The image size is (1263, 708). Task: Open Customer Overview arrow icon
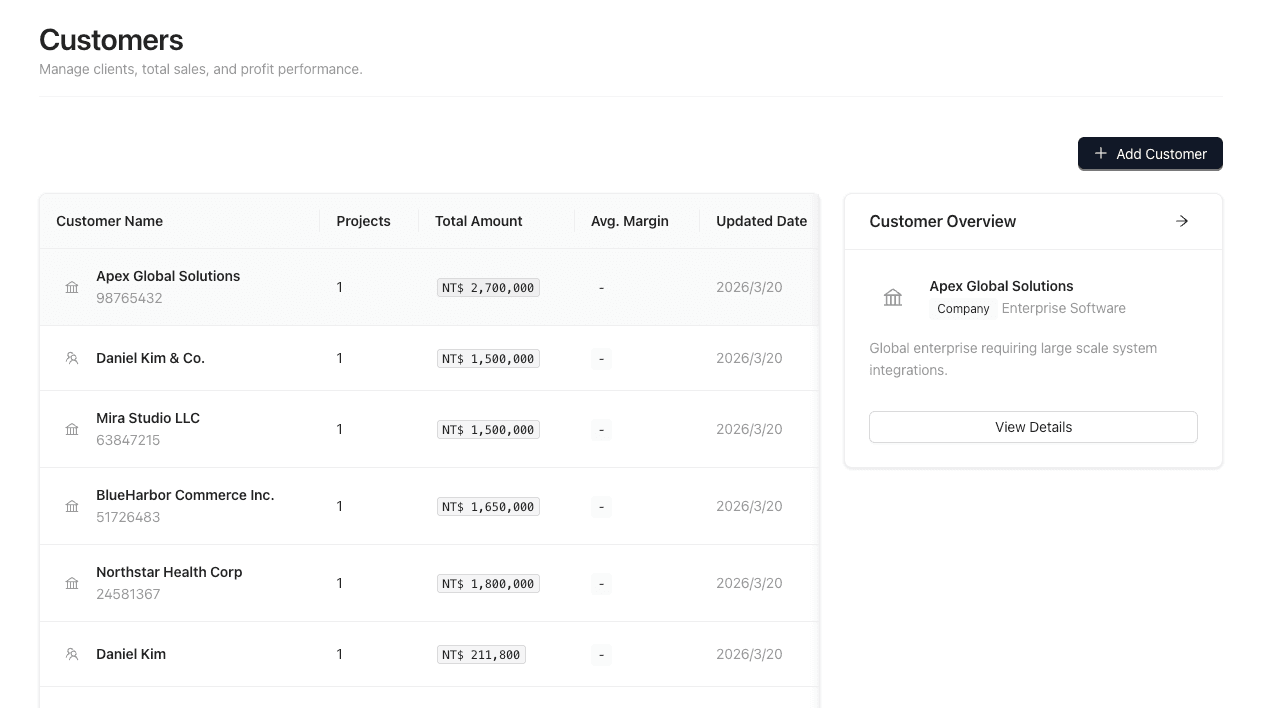tap(1182, 221)
